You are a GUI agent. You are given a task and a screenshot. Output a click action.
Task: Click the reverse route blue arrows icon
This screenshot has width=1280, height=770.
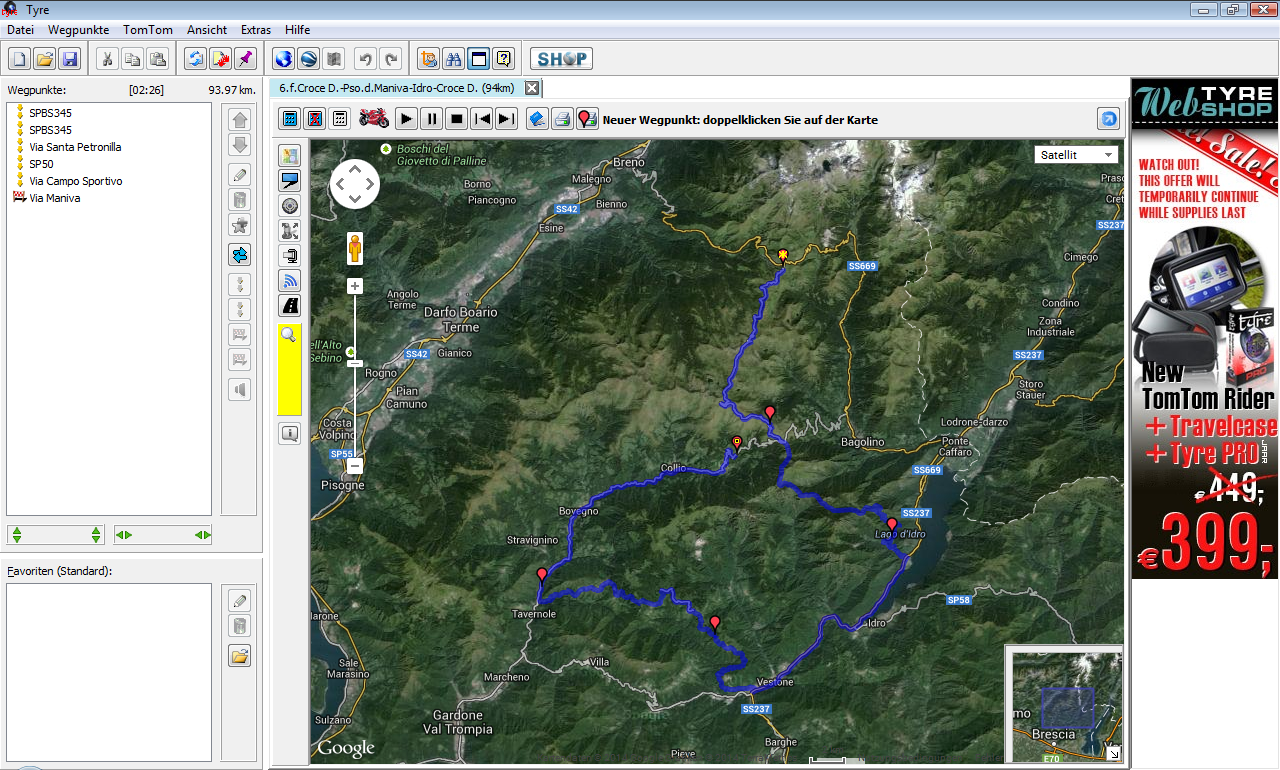coord(239,255)
